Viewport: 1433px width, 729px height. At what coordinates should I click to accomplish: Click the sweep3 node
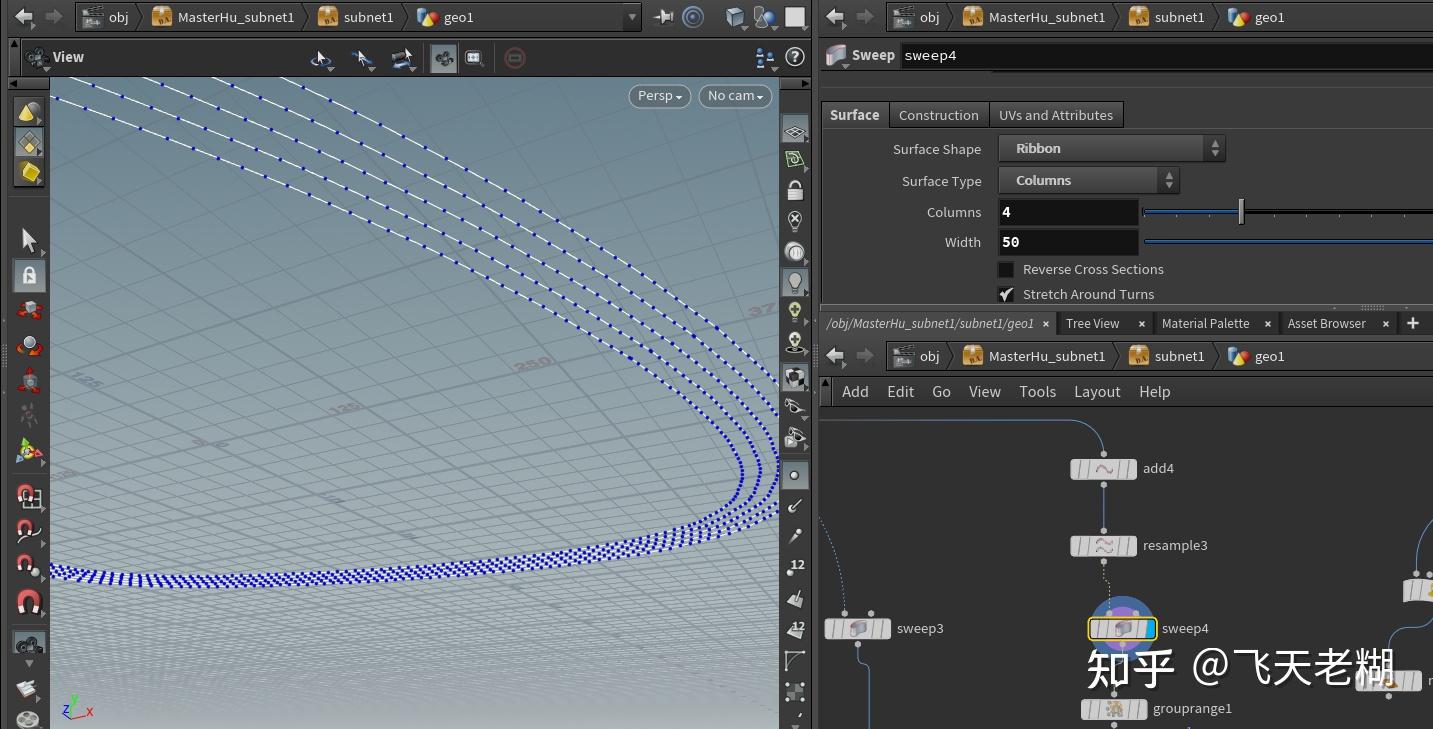click(x=857, y=629)
